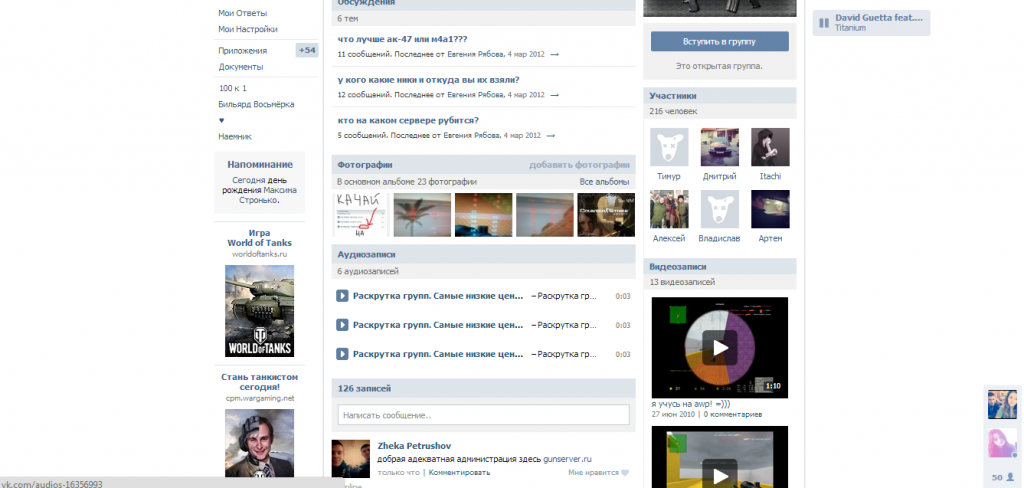The height and width of the screenshot is (488, 1024).
Task: Open the +54 applications counter badge
Action: [x=306, y=50]
